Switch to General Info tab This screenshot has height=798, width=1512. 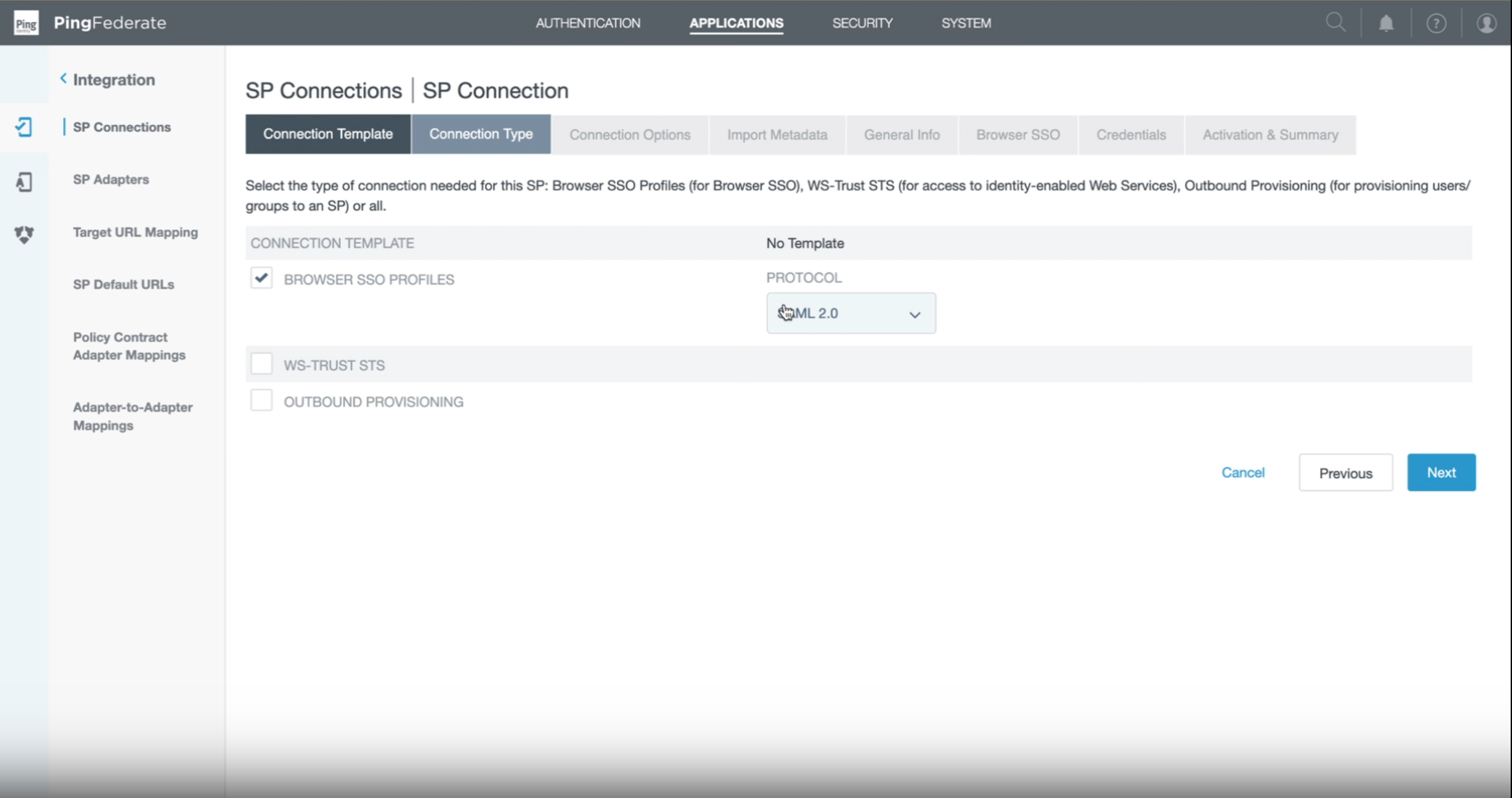pyautogui.click(x=901, y=135)
